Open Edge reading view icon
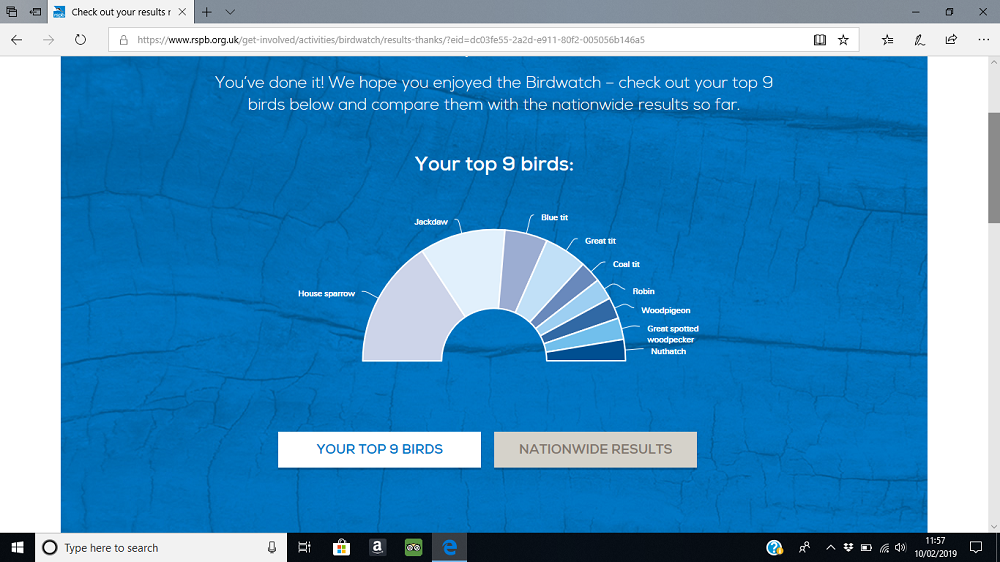The width and height of the screenshot is (1000, 562). pyautogui.click(x=820, y=40)
